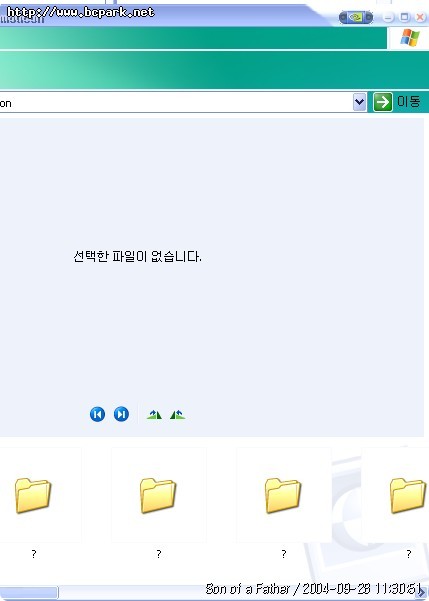Viewport: 429px width, 601px height.
Task: Click the filmstrip scrollbar right arrow
Action: [x=422, y=593]
